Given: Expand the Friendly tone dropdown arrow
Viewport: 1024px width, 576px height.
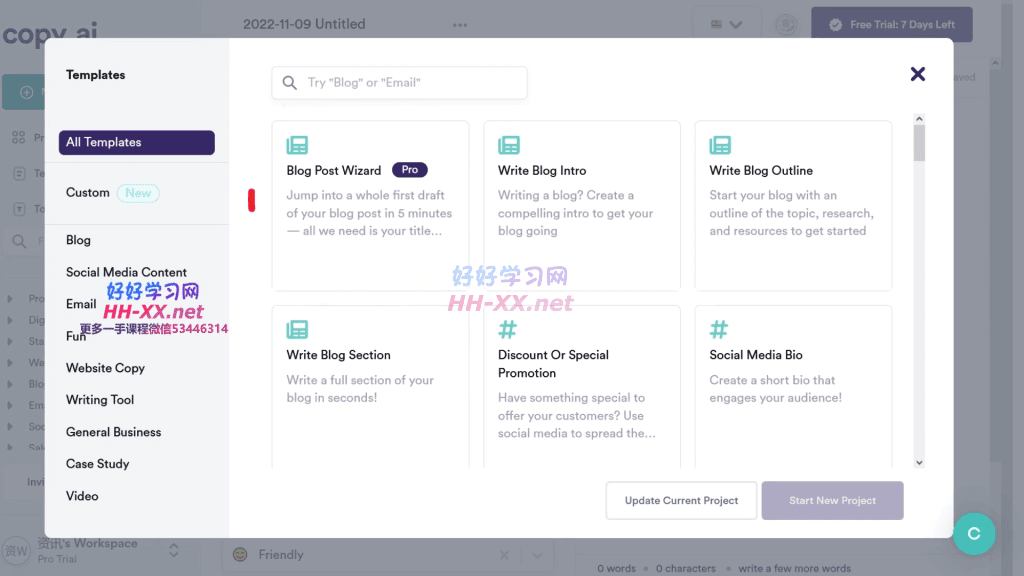Looking at the screenshot, I should click(x=537, y=556).
